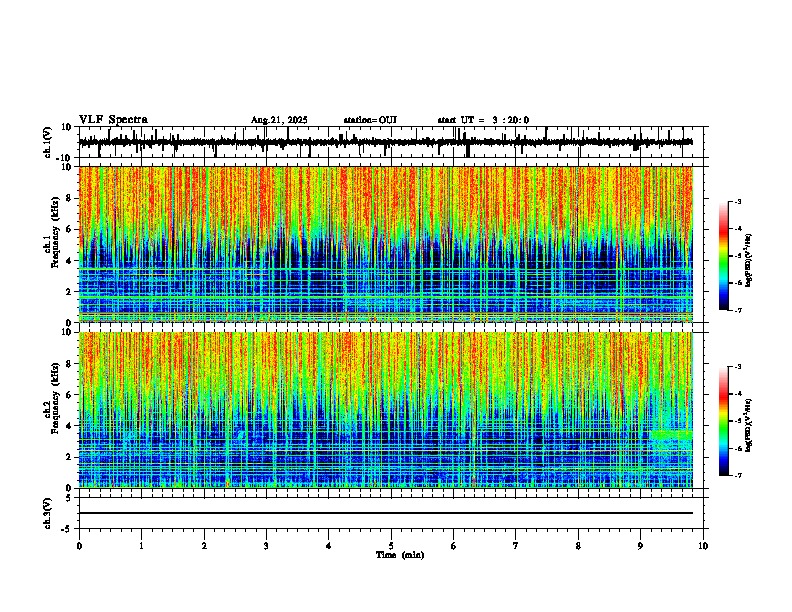Click time axis tick label '2'
Viewport: 792px width, 612px height.
click(x=204, y=546)
